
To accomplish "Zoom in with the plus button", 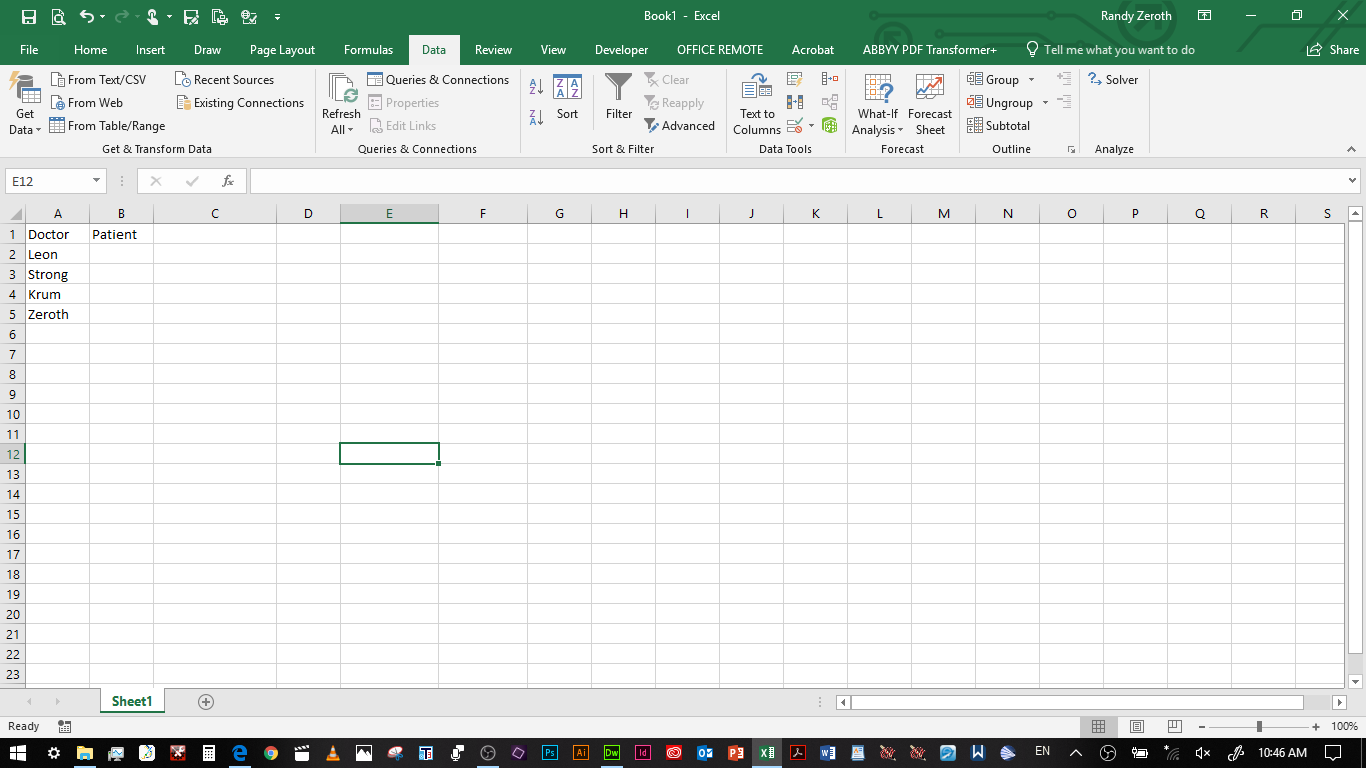I will pos(1316,726).
